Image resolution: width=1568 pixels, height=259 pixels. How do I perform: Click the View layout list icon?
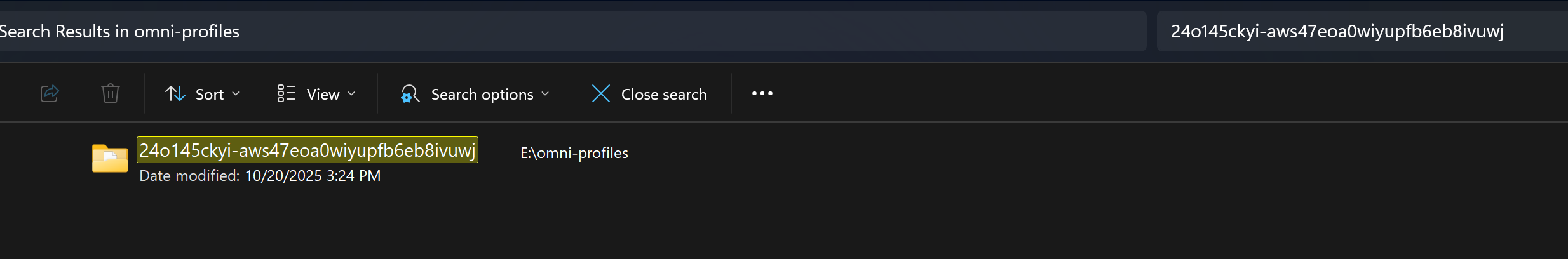pyautogui.click(x=287, y=94)
